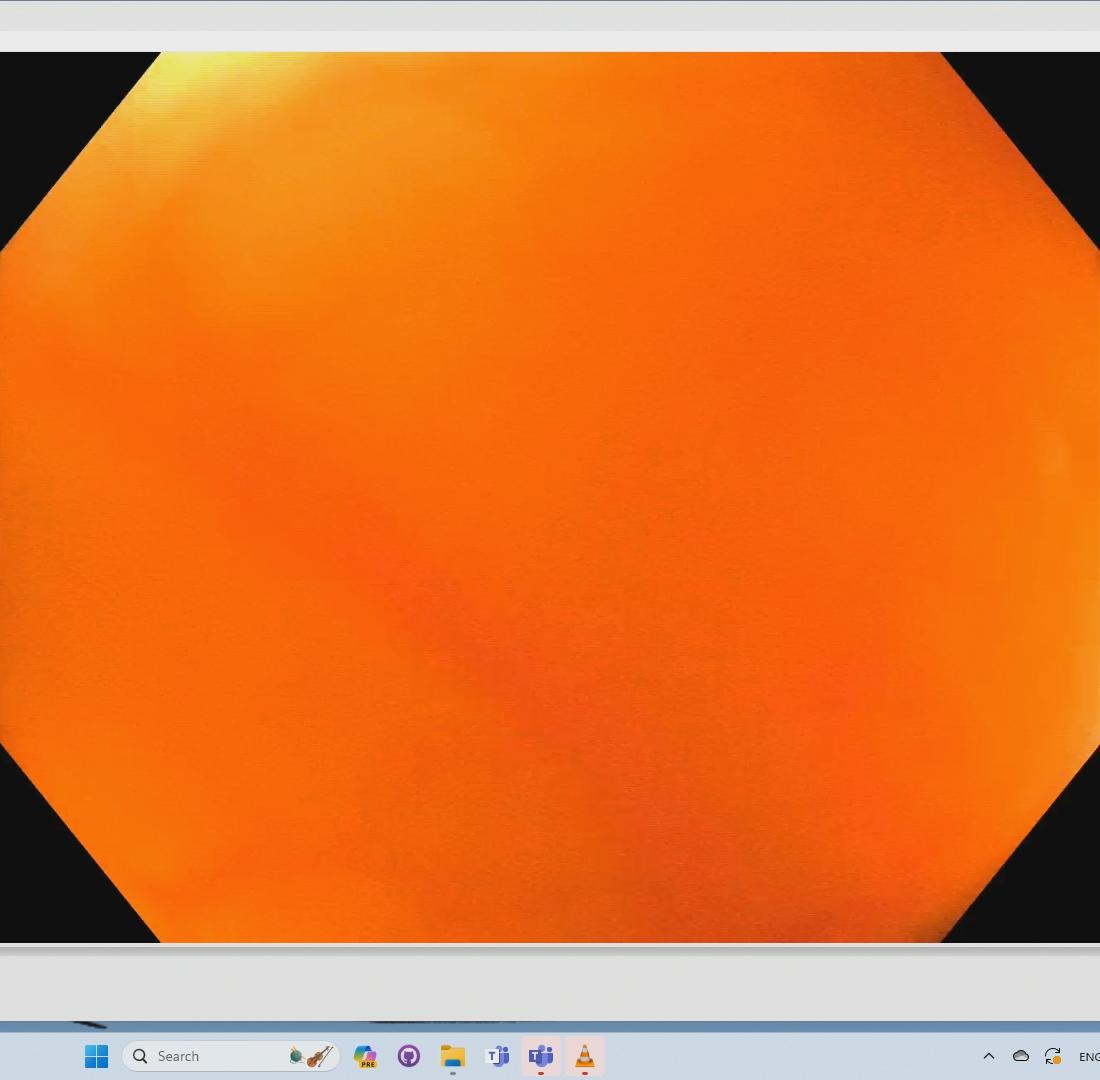Open GitHub Desktop from the taskbar
The image size is (1100, 1080).
(409, 1055)
